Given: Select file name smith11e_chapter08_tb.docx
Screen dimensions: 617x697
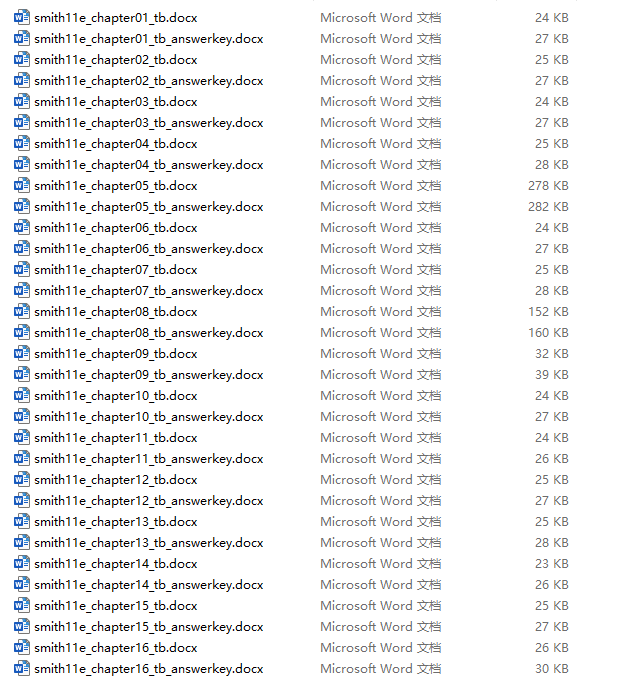Looking at the screenshot, I should pyautogui.click(x=116, y=312).
